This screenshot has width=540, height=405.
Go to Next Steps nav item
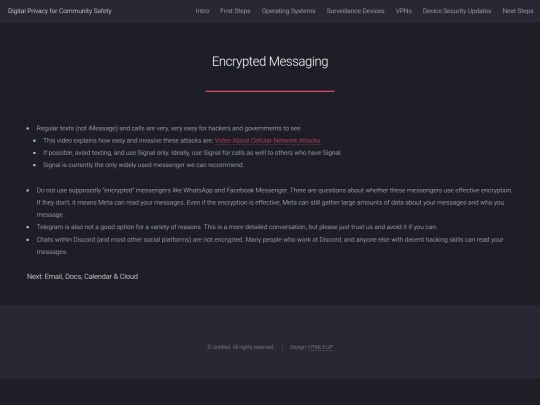coord(518,11)
